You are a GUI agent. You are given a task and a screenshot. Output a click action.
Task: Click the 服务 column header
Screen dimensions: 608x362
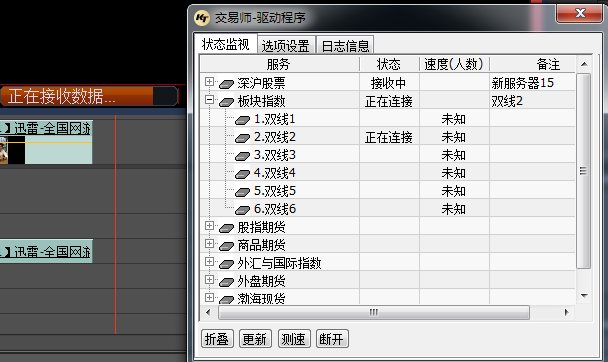[280, 64]
